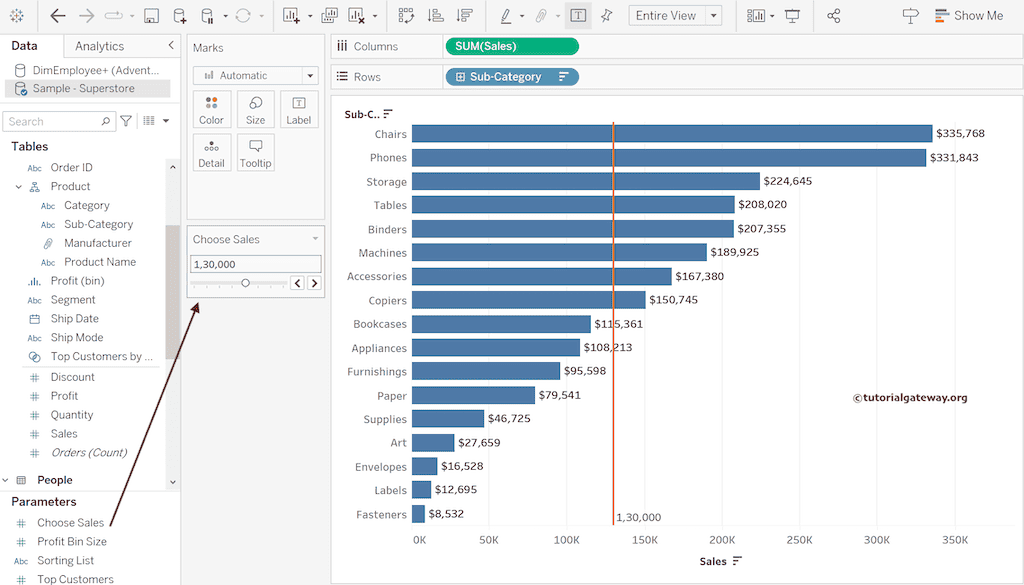The image size is (1024, 585).
Task: Switch to the Analytics tab
Action: [100, 46]
